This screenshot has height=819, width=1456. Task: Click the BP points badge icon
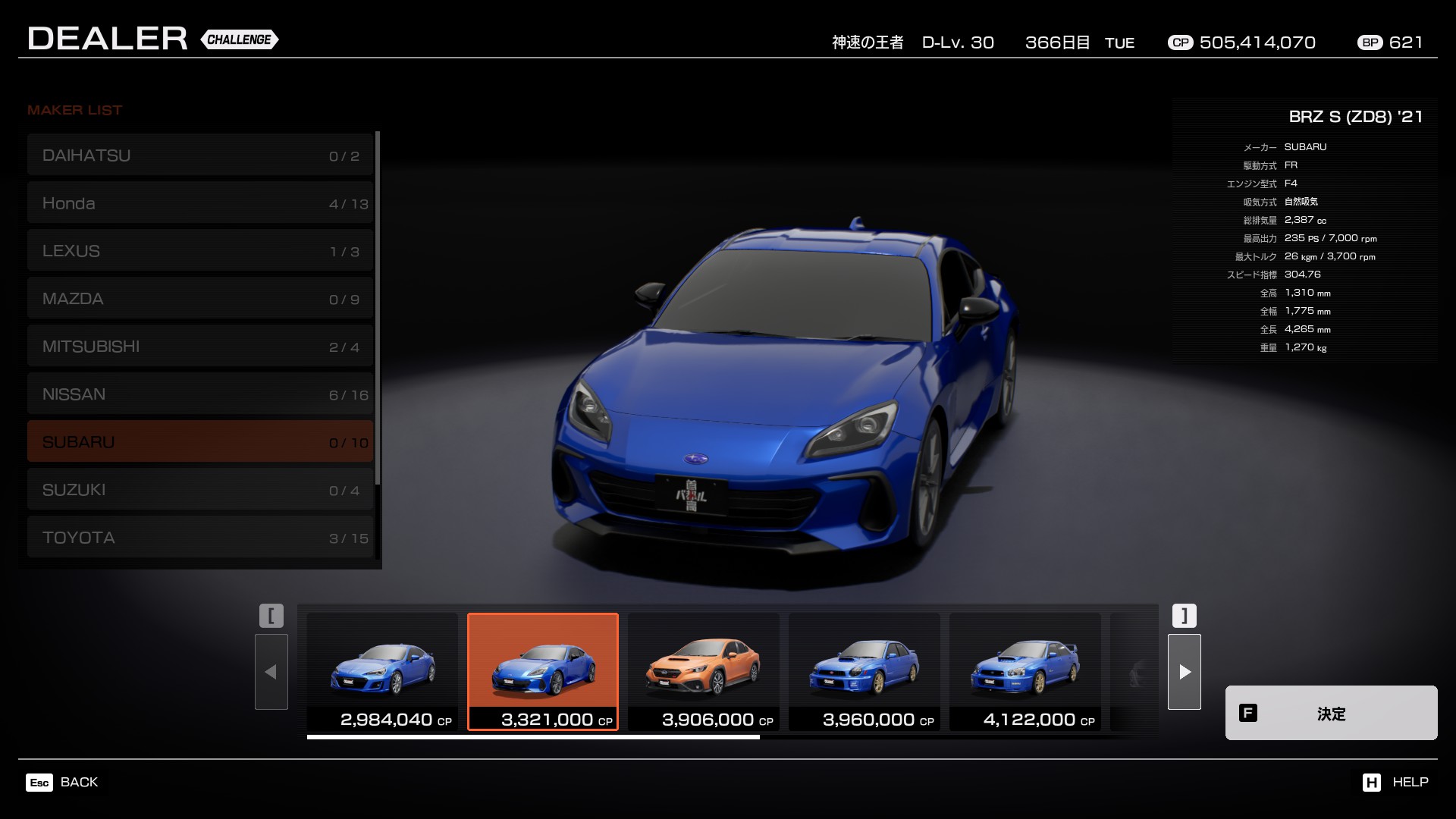point(1370,43)
